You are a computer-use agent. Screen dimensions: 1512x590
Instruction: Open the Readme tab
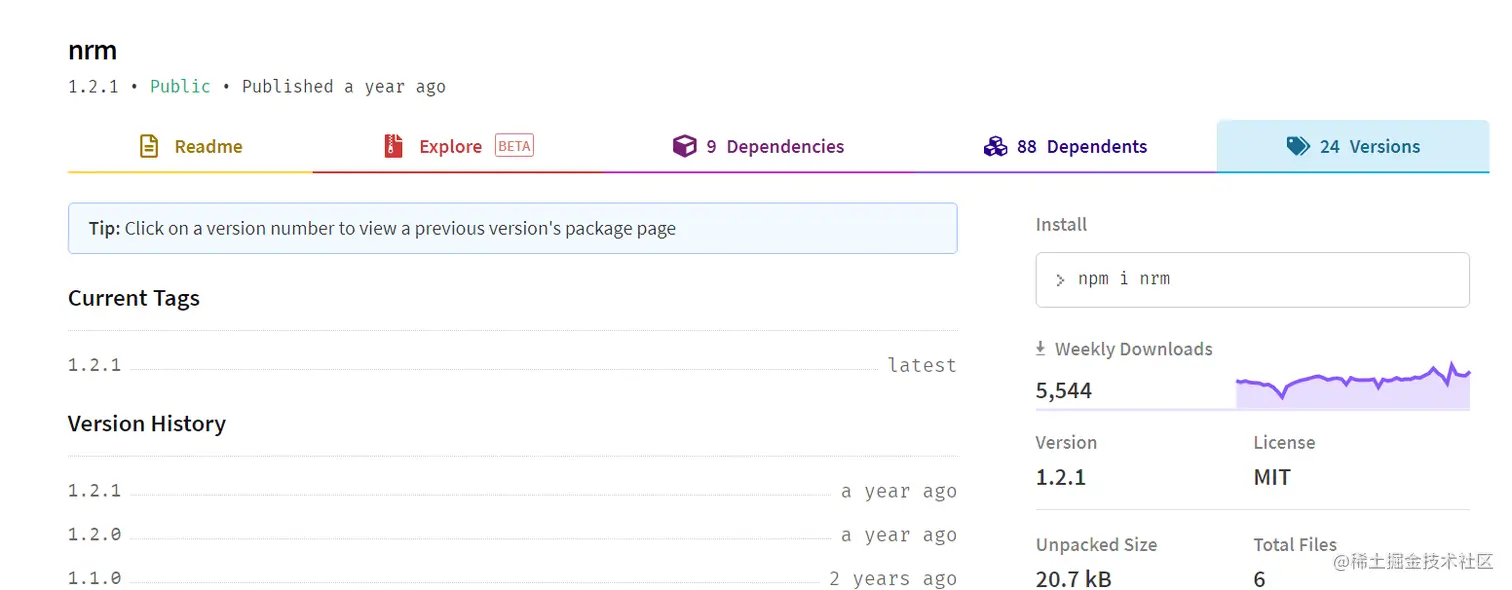(208, 147)
